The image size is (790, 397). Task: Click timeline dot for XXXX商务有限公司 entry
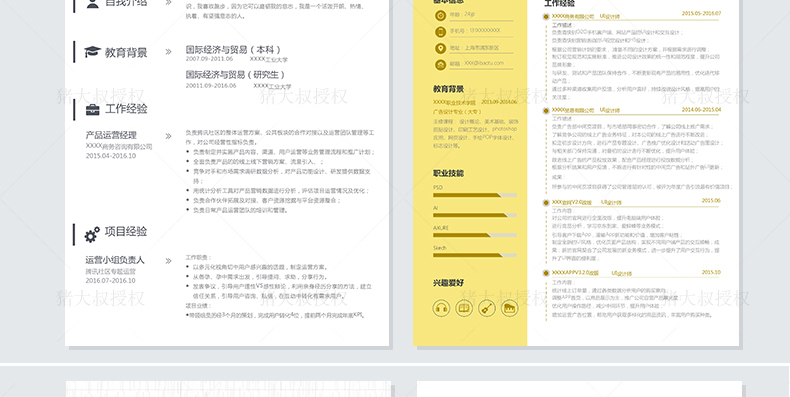click(x=546, y=17)
